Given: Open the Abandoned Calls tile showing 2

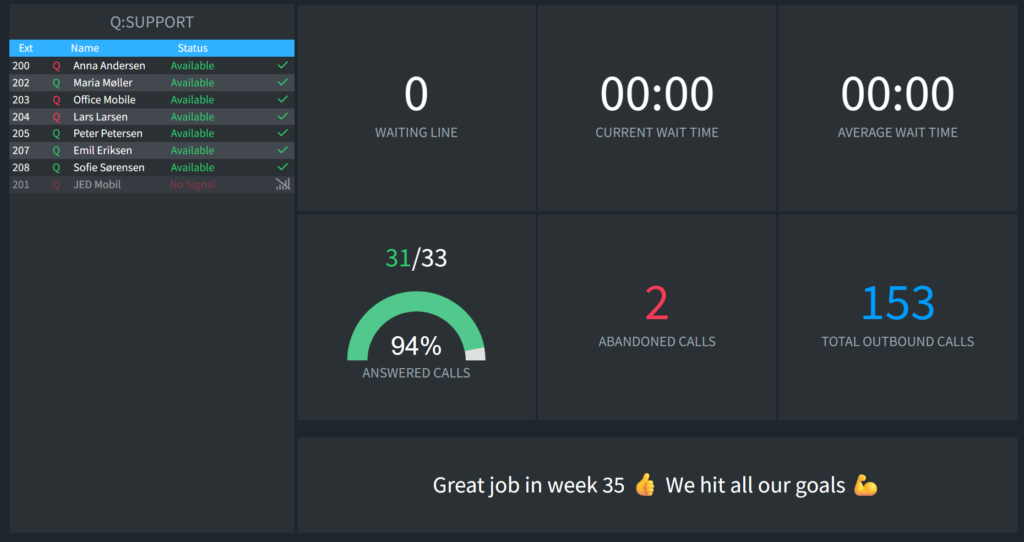Looking at the screenshot, I should pyautogui.click(x=657, y=317).
